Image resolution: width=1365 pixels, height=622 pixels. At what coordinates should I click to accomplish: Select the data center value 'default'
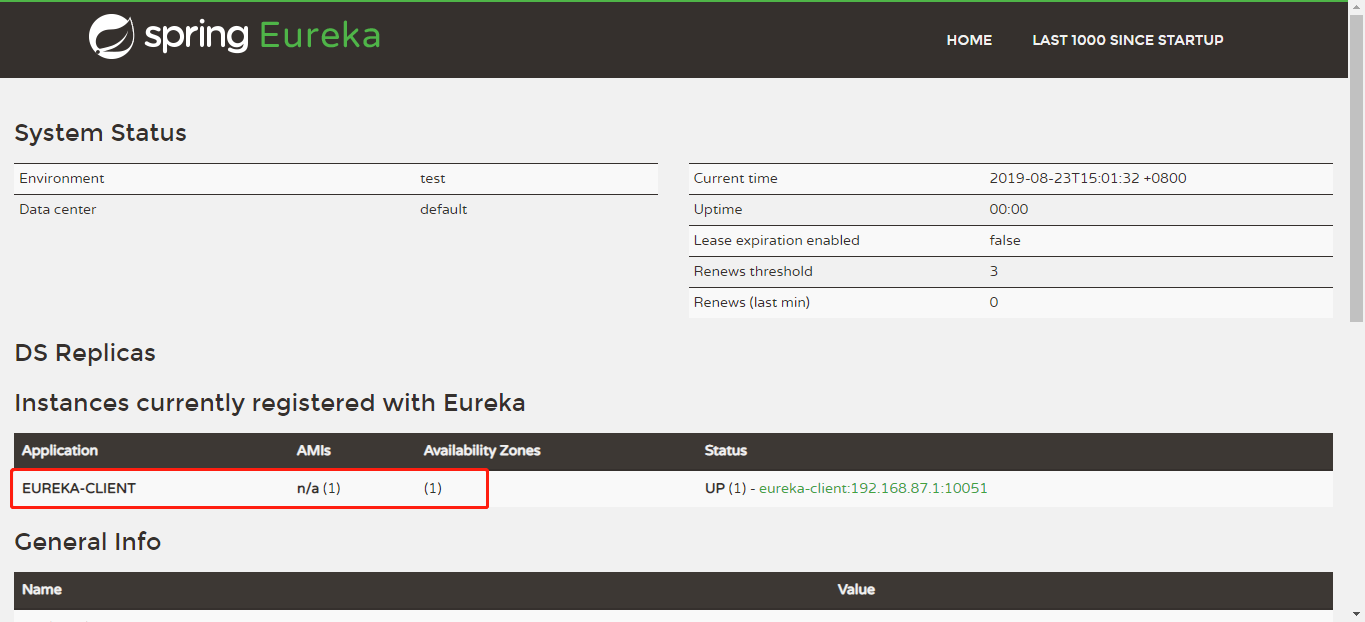444,209
